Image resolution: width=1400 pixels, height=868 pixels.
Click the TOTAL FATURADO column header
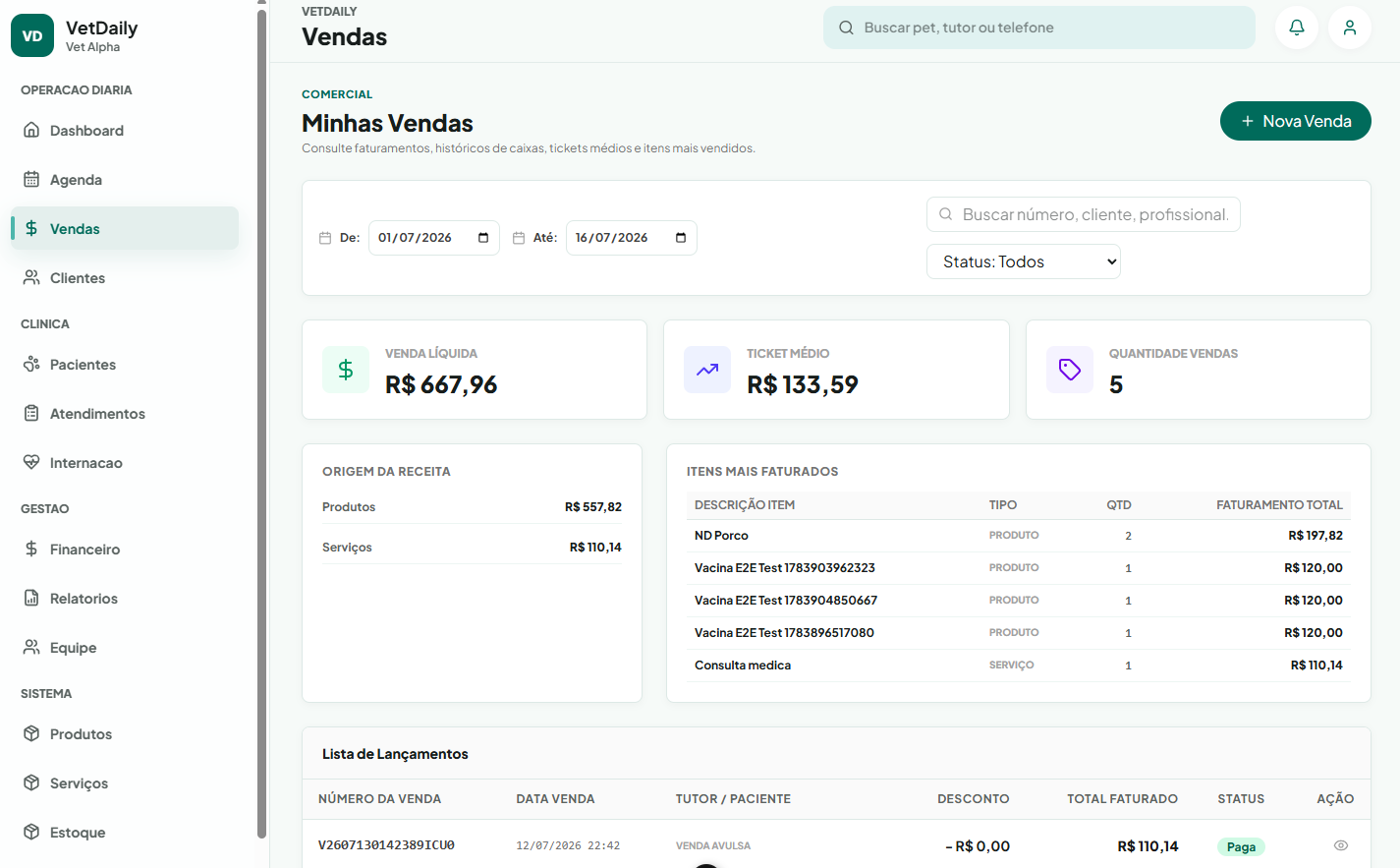tap(1122, 799)
